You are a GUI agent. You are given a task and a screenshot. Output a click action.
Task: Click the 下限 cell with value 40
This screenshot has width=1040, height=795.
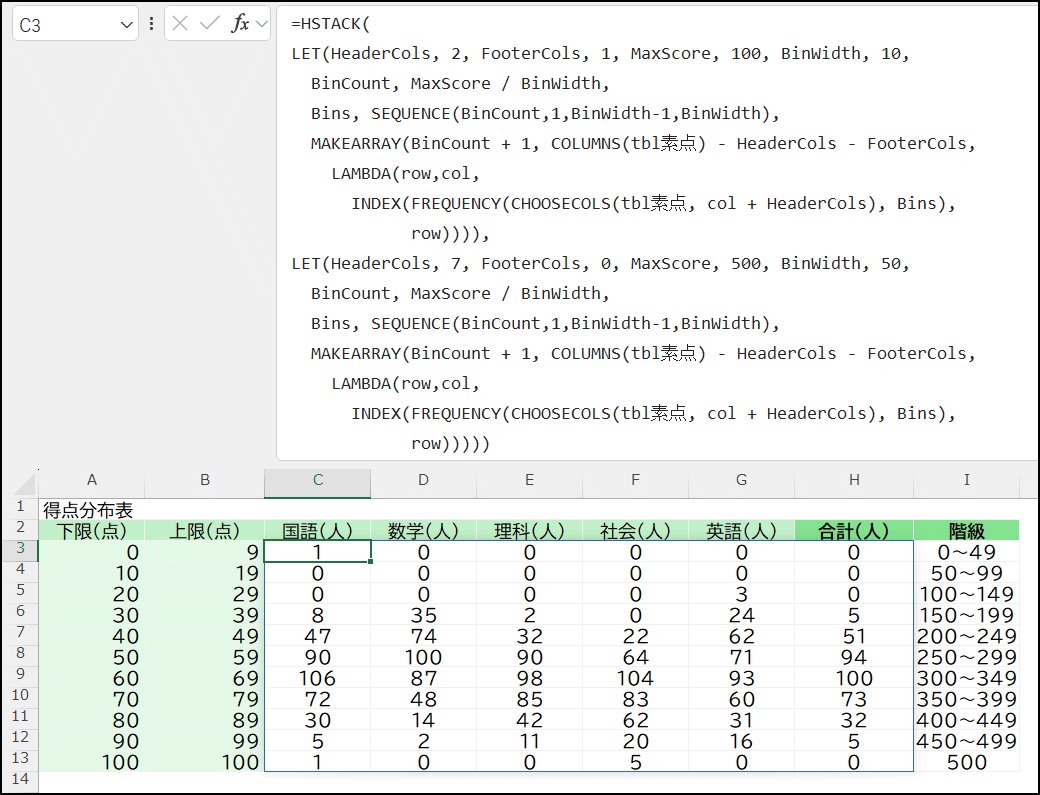point(92,636)
